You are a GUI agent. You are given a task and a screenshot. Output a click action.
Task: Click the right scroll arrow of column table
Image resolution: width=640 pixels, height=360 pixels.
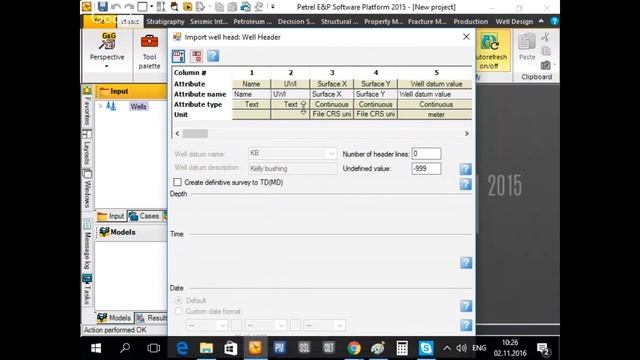click(x=467, y=133)
